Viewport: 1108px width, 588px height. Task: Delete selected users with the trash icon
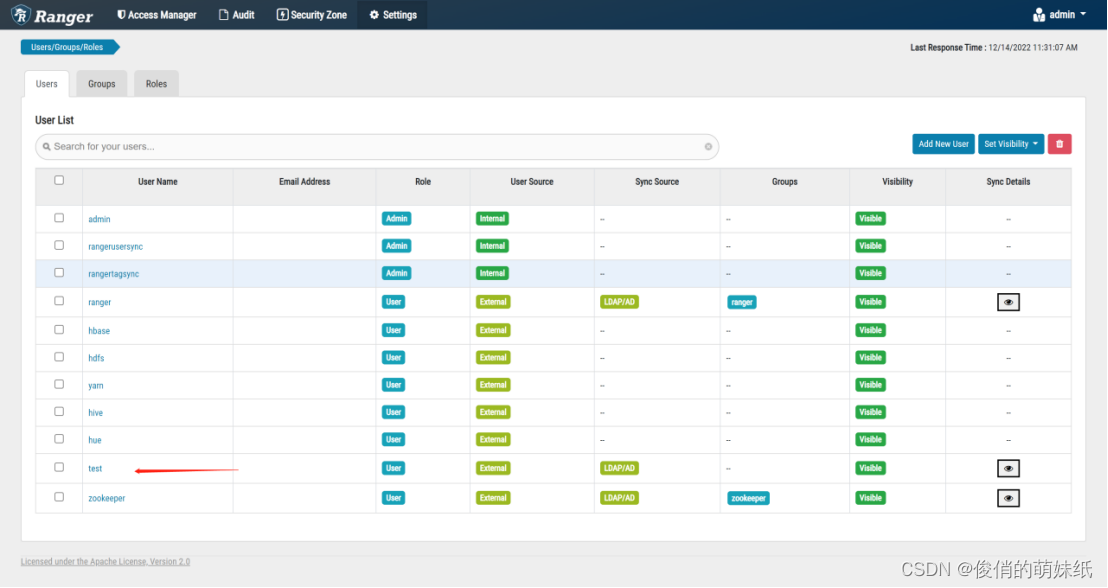pyautogui.click(x=1059, y=143)
